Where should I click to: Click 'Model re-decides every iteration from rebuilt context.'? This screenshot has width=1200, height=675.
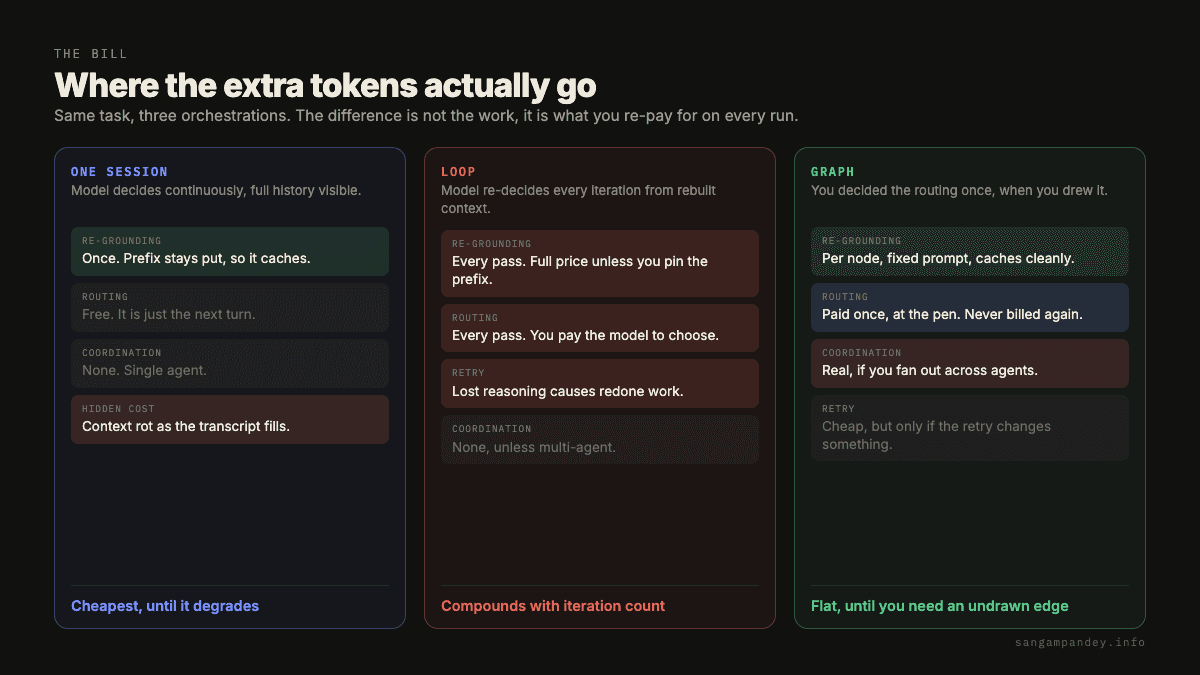pos(578,199)
